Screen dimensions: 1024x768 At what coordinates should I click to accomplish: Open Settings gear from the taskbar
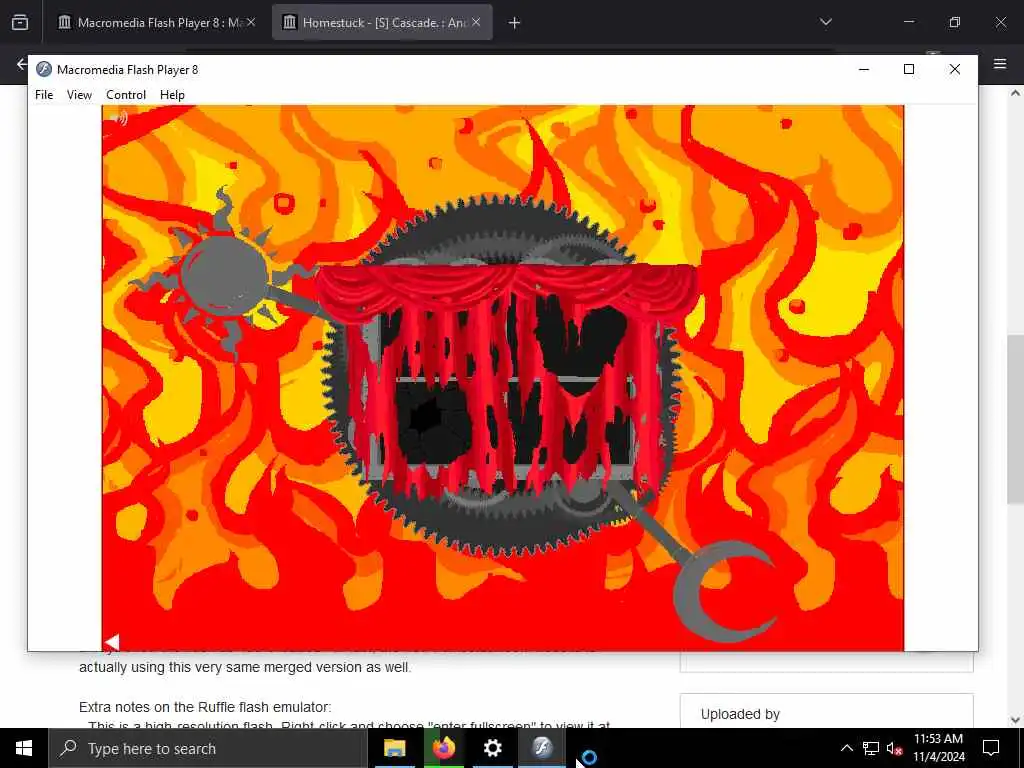[x=492, y=748]
